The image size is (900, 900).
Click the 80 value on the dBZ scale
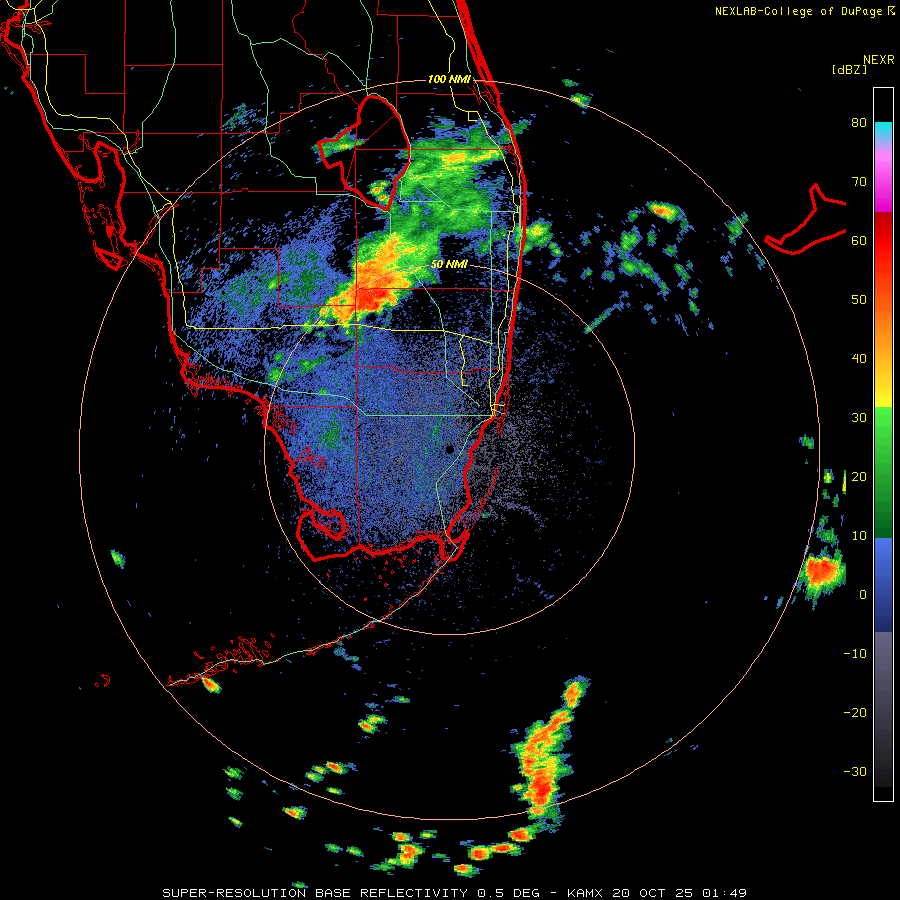[x=859, y=122]
